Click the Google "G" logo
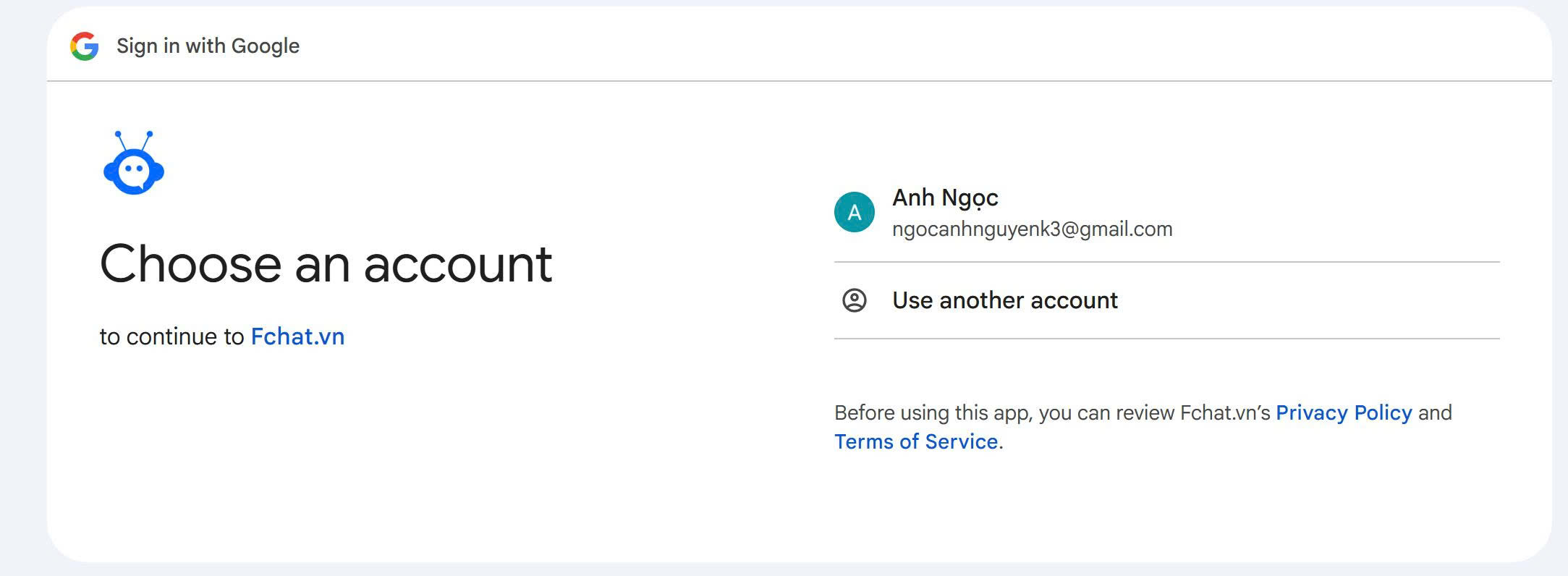The height and width of the screenshot is (576, 1568). (x=85, y=46)
